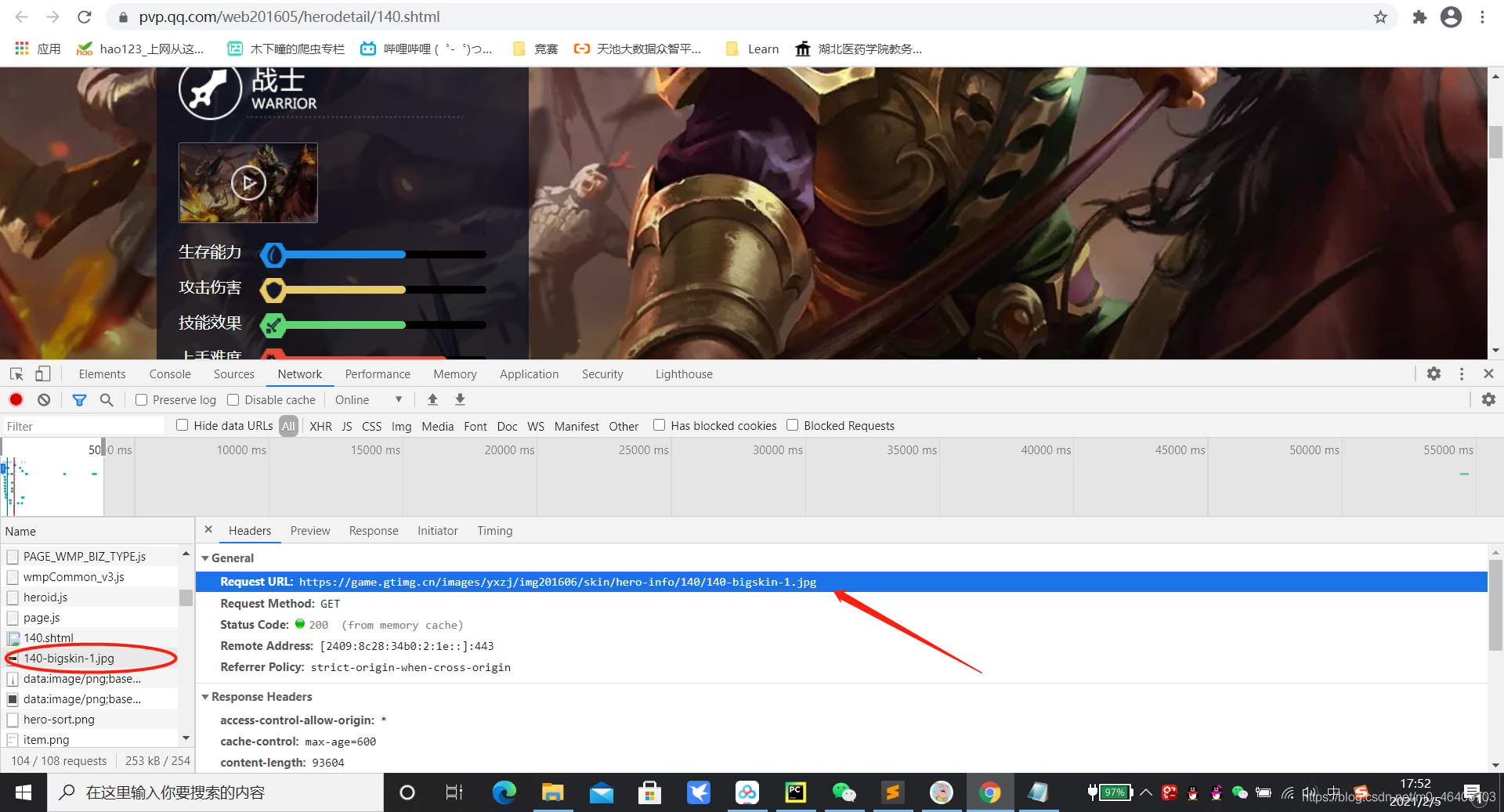Open the Security tab

(x=602, y=374)
